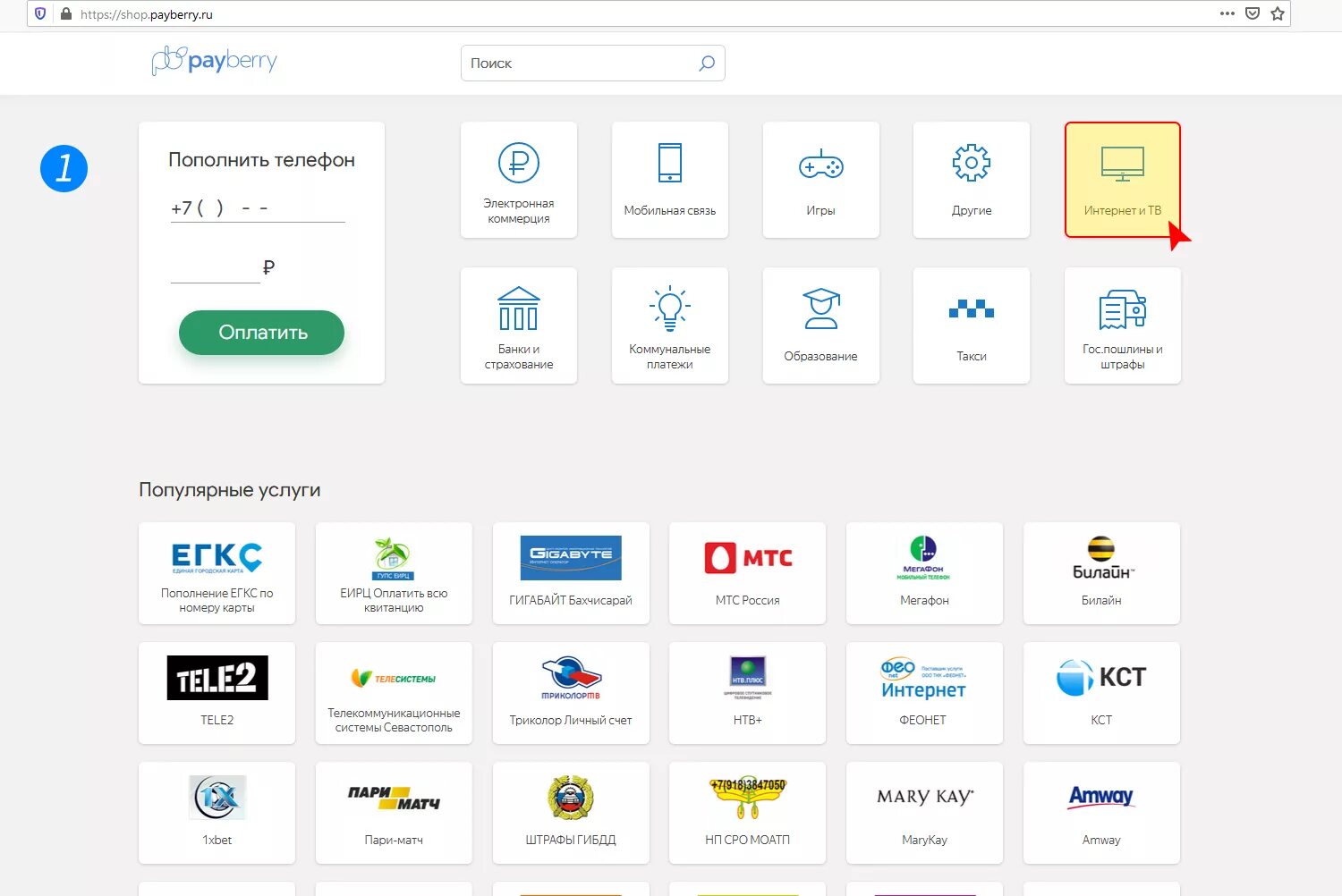1342x896 pixels.
Task: Select ЕИРЦ Оплатить всю квитанцию
Action: [x=394, y=573]
